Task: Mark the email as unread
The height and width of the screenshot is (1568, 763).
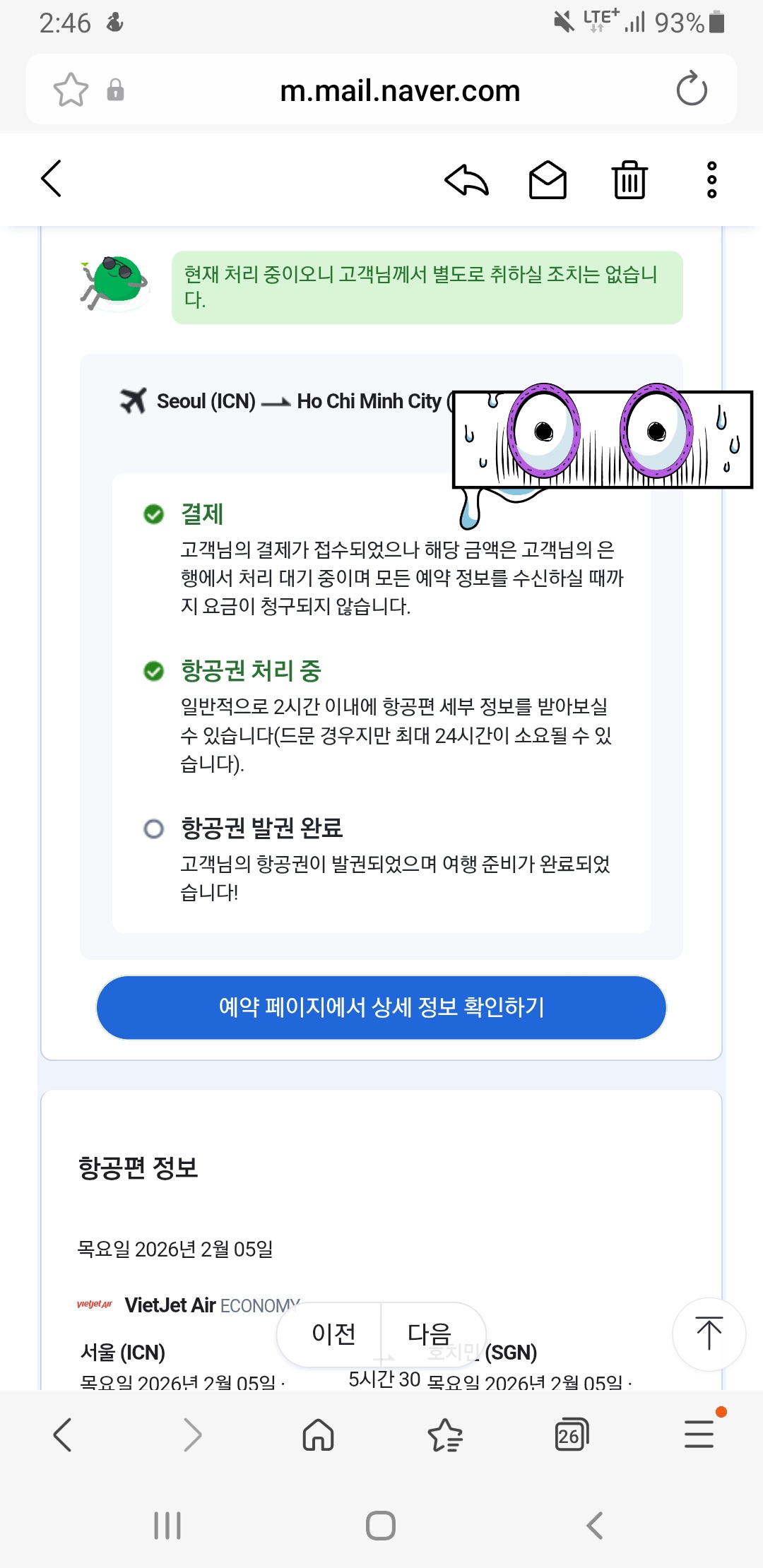Action: pos(548,179)
